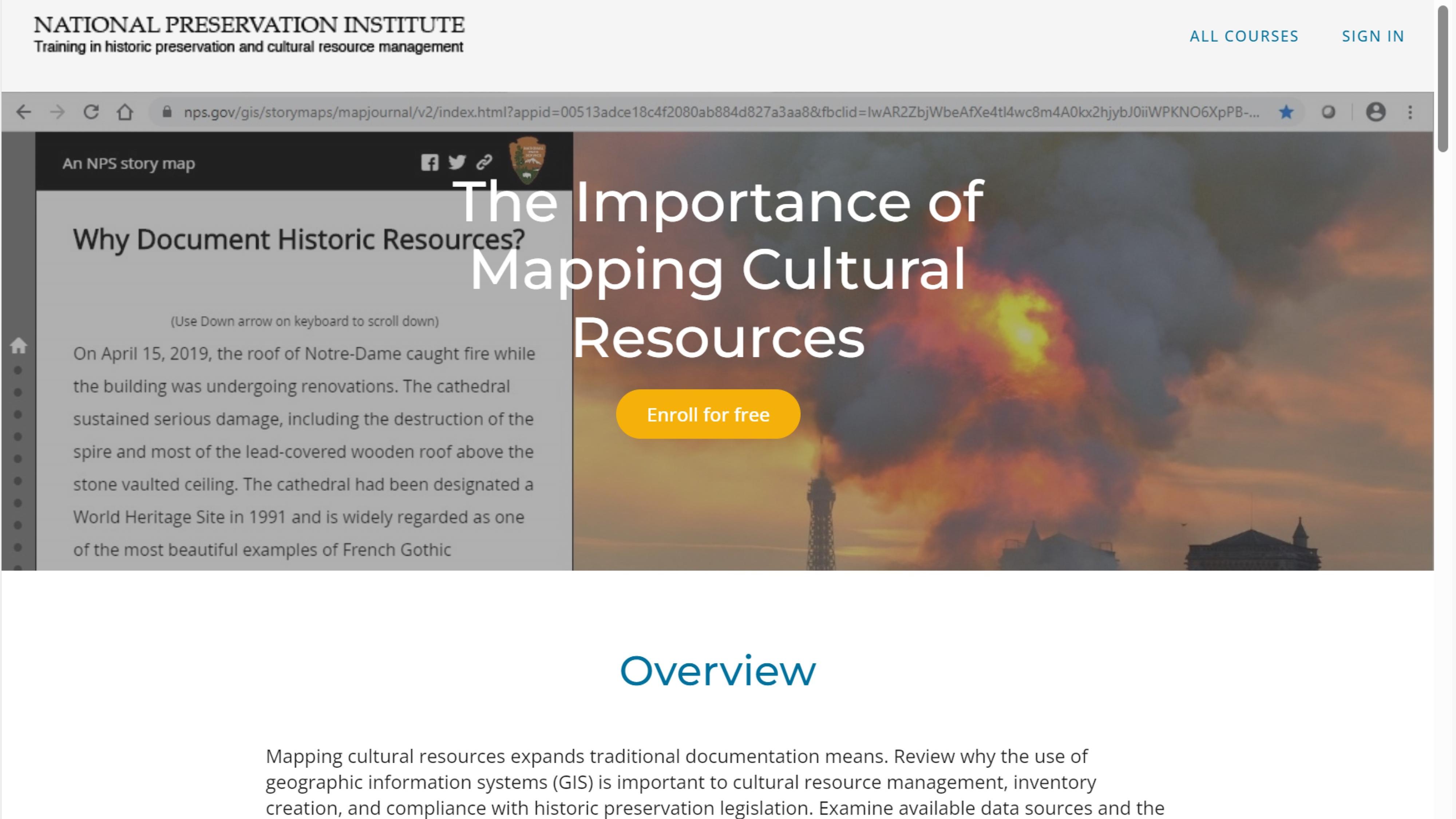Screen dimensions: 1456x819
Task: Click the "Training in historic preservation" tagline
Action: [249, 47]
